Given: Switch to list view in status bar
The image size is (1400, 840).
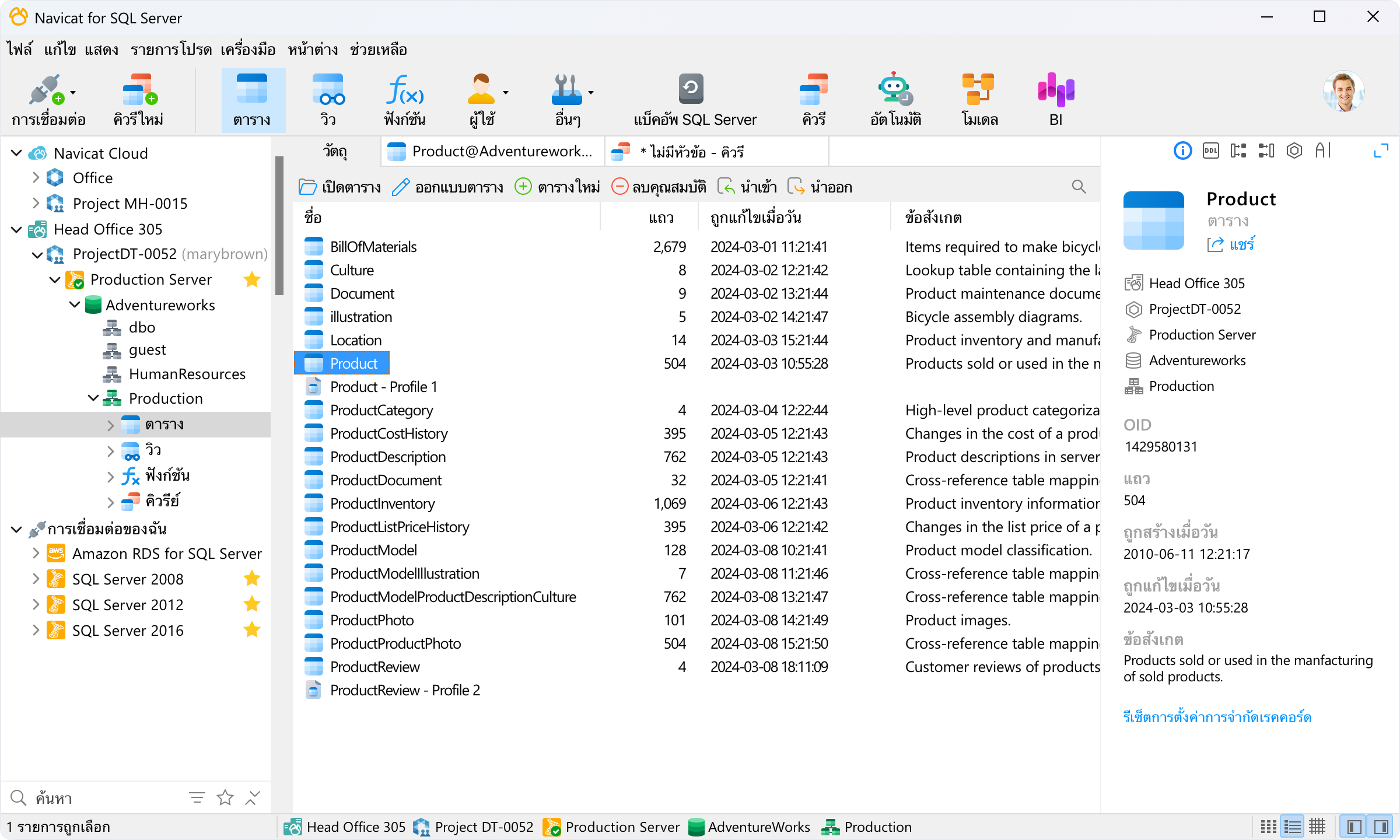Looking at the screenshot, I should pos(1292,827).
